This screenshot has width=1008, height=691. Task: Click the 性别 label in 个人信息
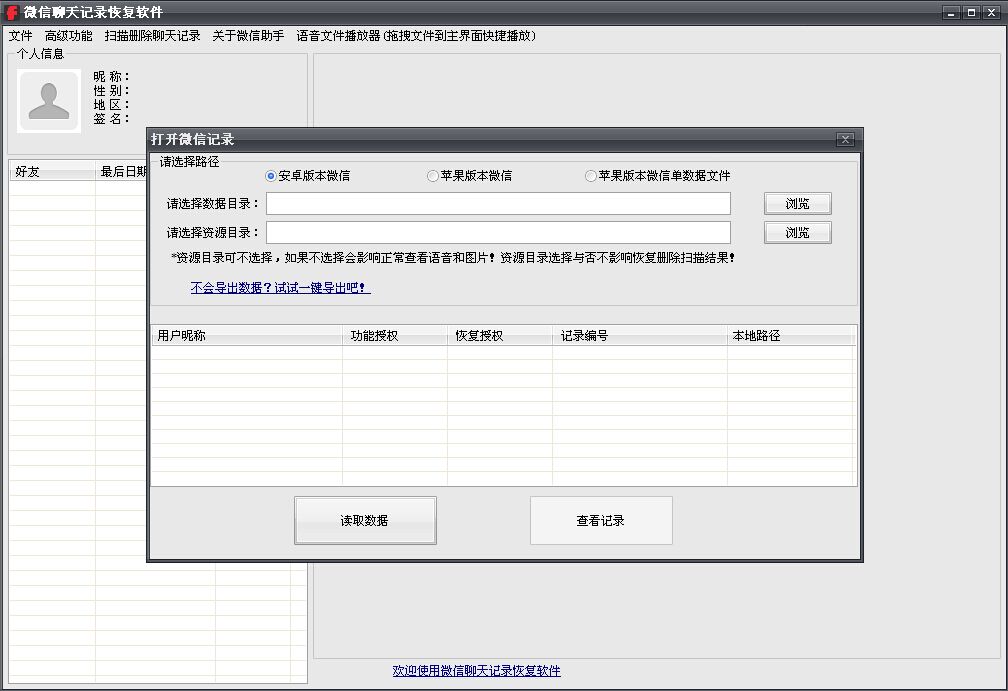[x=111, y=91]
